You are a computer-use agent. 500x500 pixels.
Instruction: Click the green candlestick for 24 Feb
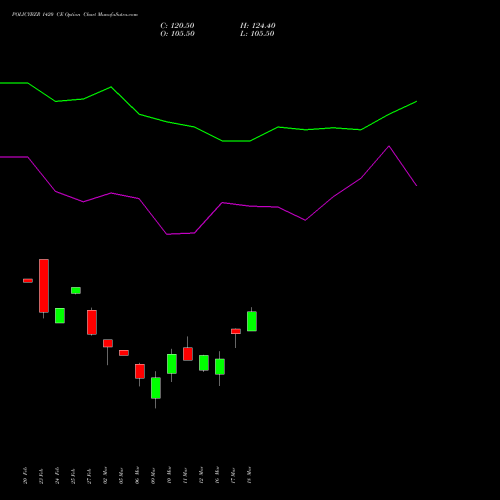tap(60, 315)
